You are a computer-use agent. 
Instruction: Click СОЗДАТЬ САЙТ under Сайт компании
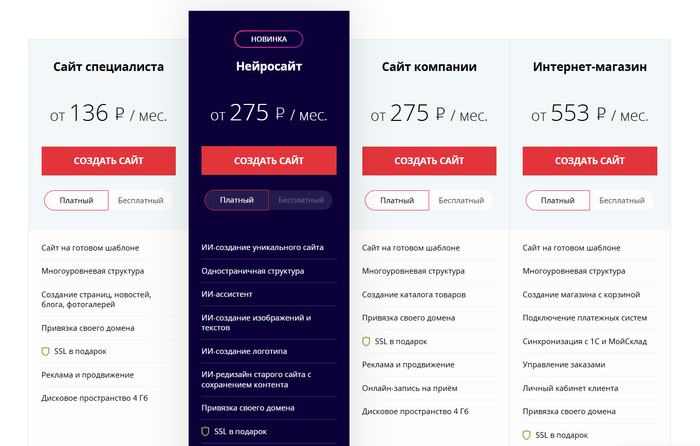click(429, 161)
